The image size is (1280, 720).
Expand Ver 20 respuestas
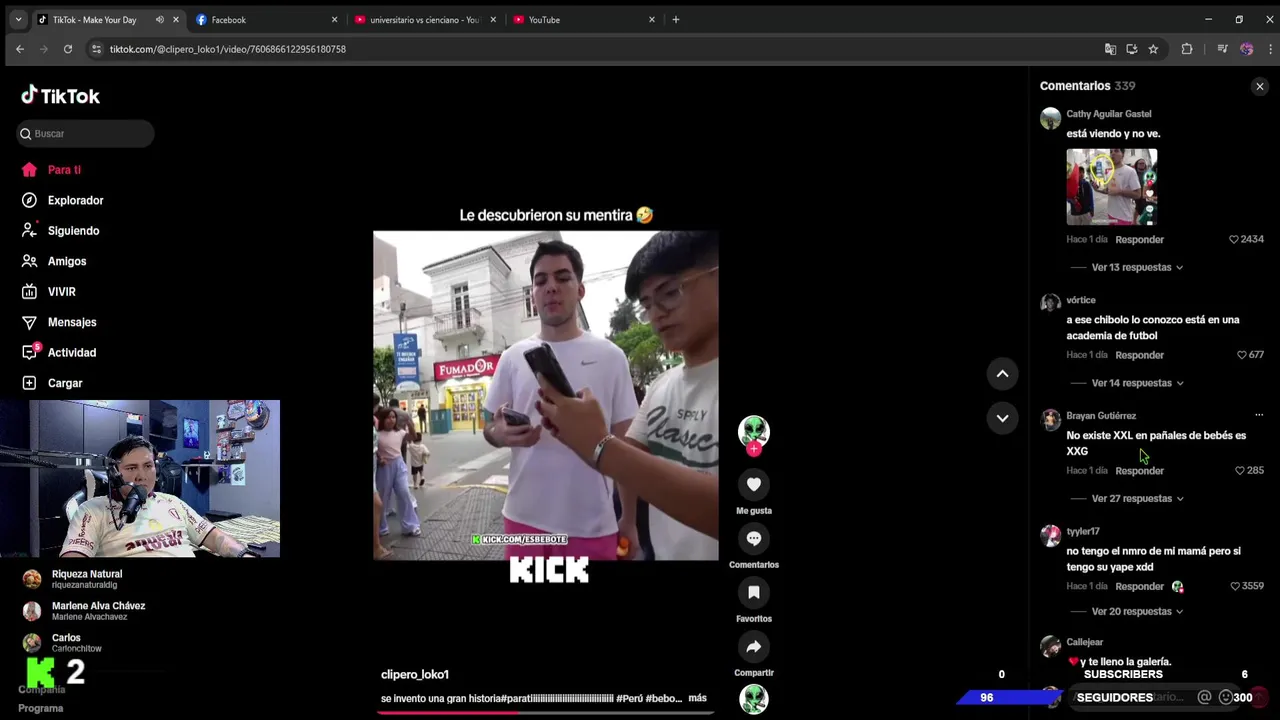point(1137,612)
